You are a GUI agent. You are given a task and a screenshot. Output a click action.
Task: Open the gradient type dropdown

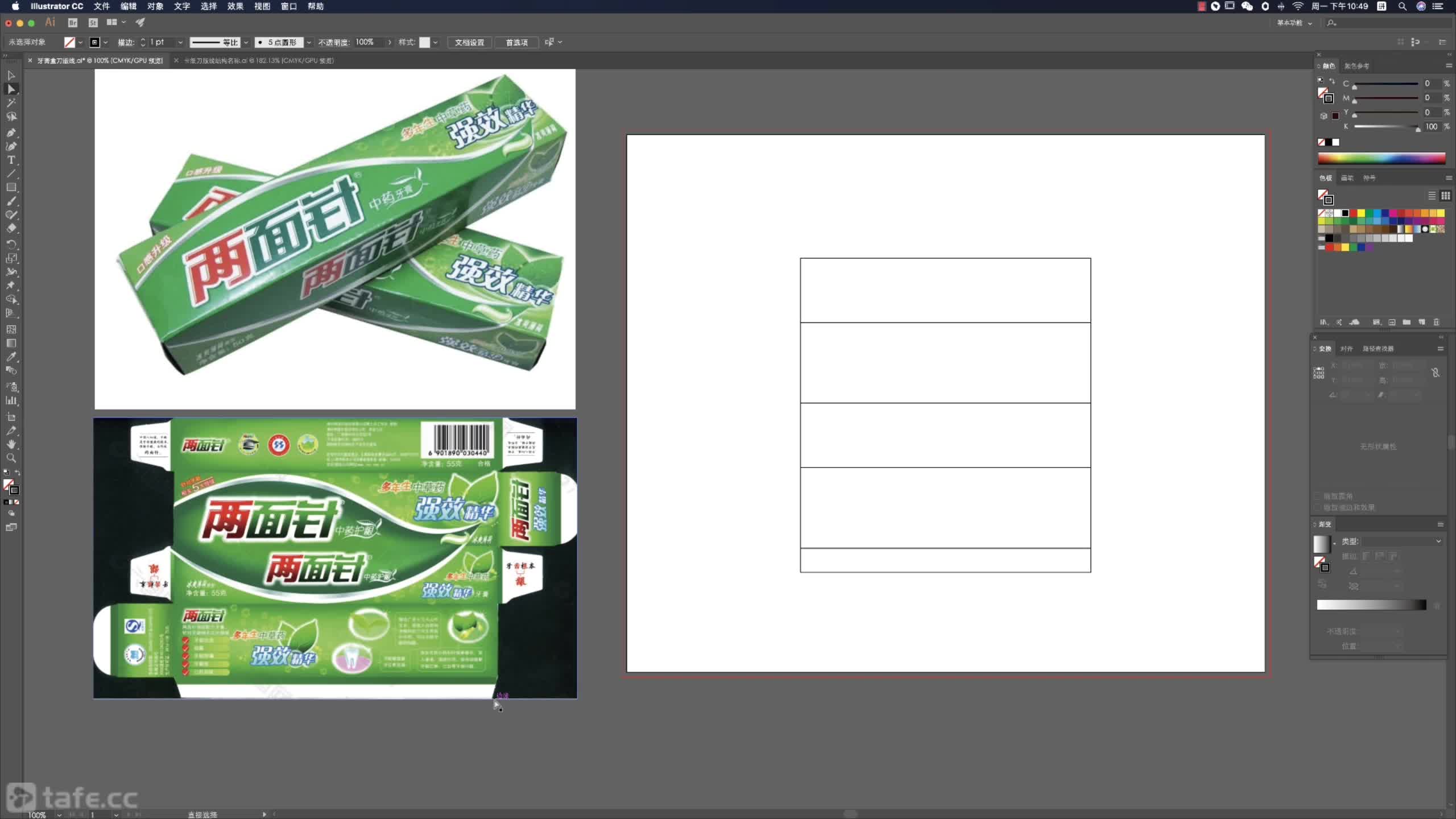point(1401,541)
